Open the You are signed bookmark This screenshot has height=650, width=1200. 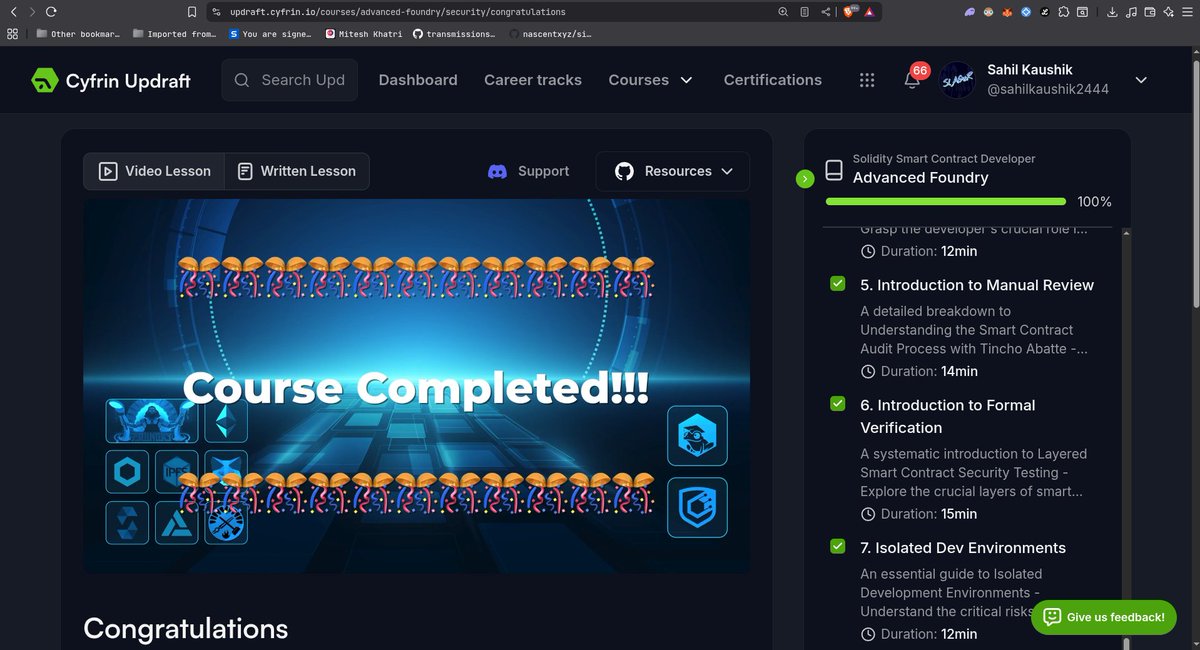270,33
